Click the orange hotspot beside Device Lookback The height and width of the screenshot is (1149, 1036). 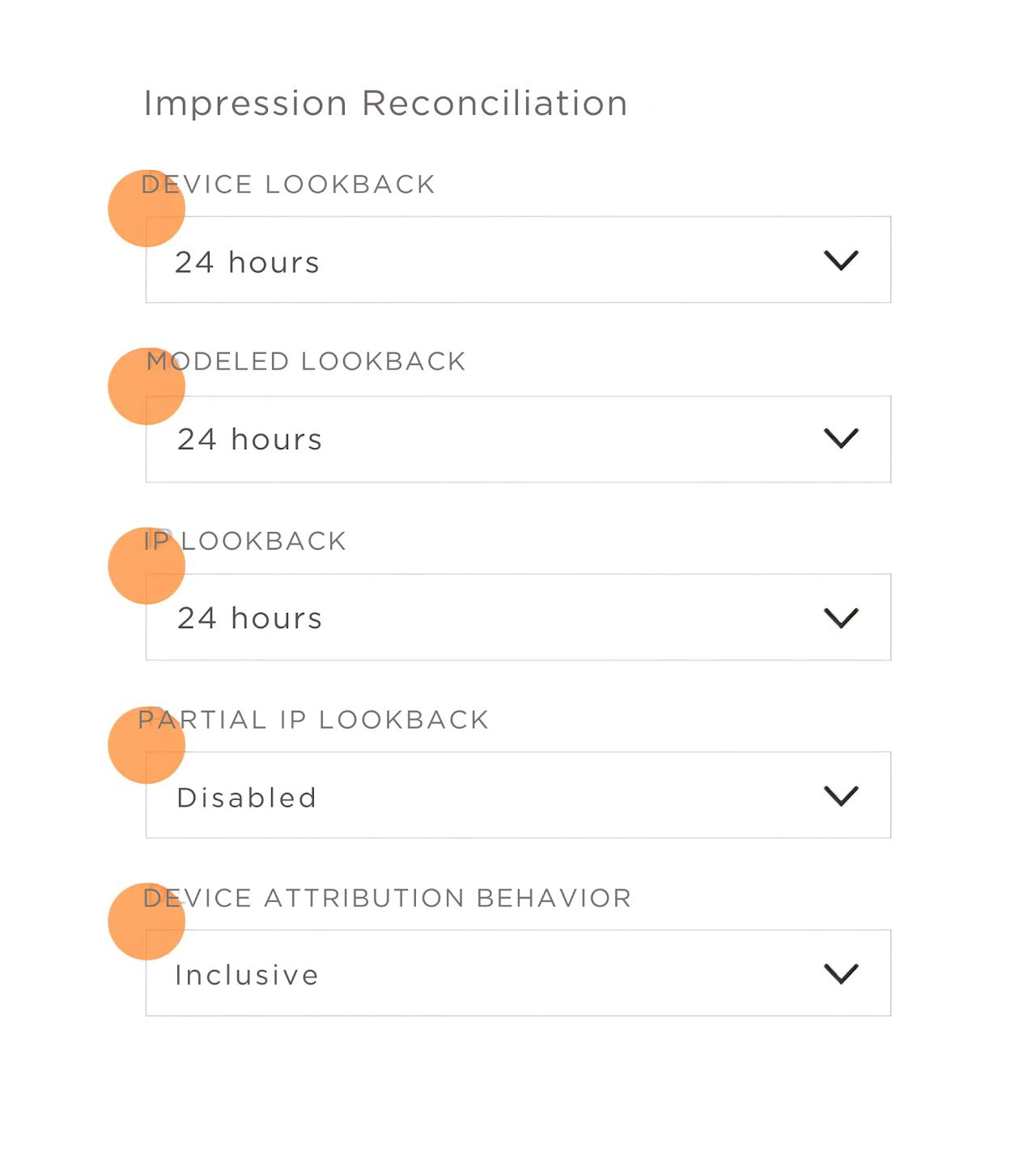click(x=146, y=209)
